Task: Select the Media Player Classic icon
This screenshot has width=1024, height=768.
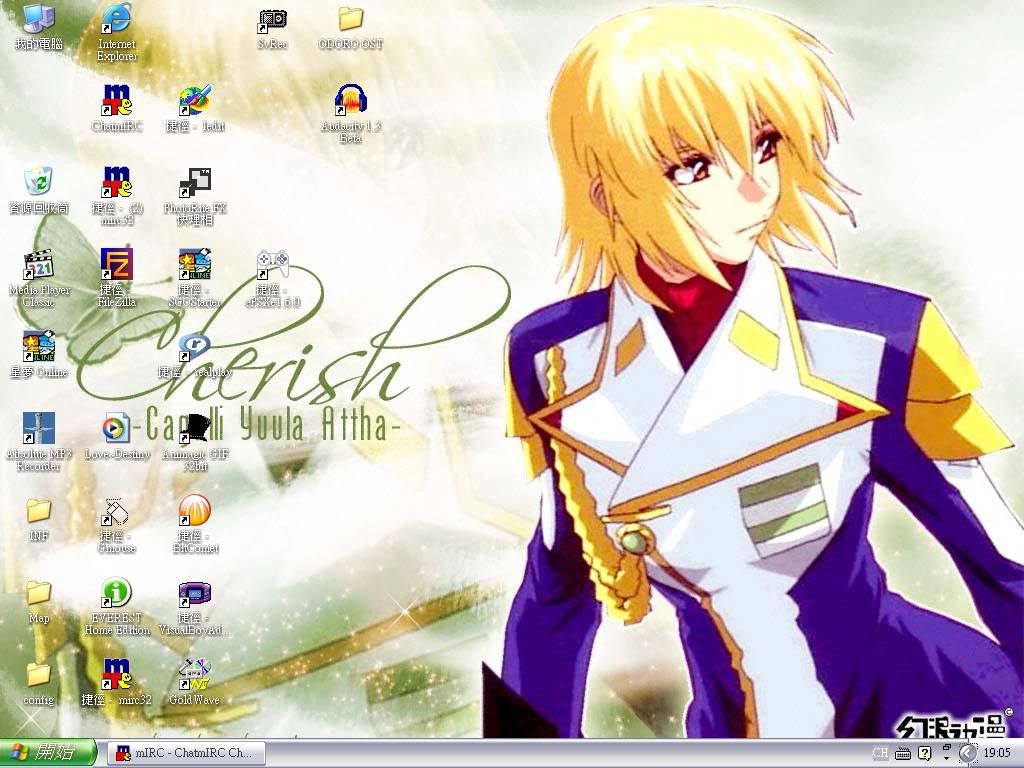Action: point(38,265)
